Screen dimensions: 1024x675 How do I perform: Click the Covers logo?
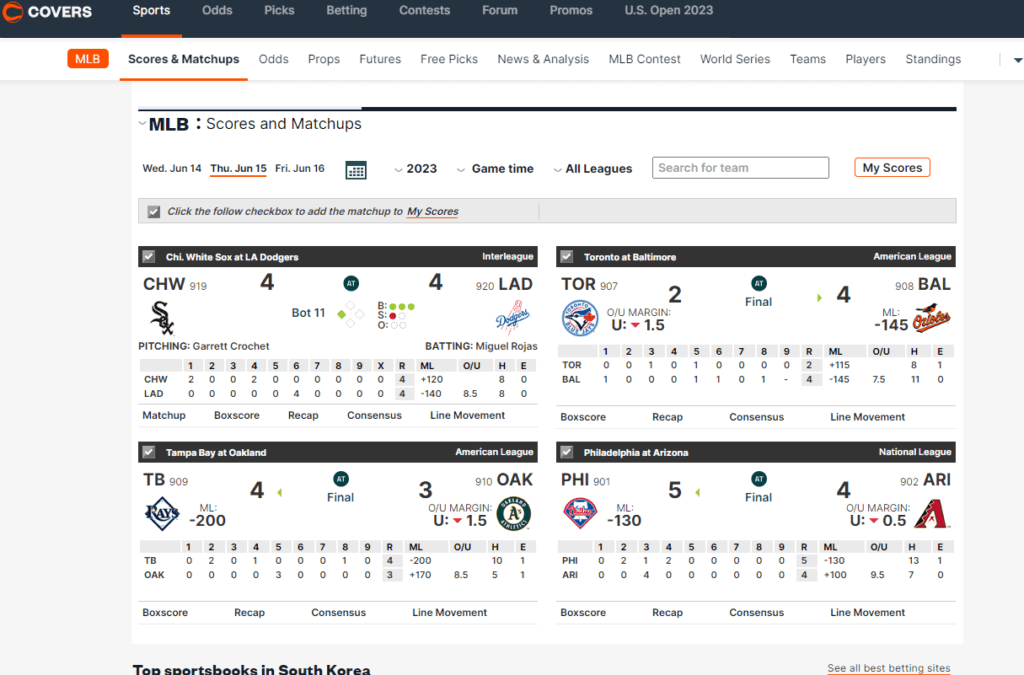[x=47, y=12]
